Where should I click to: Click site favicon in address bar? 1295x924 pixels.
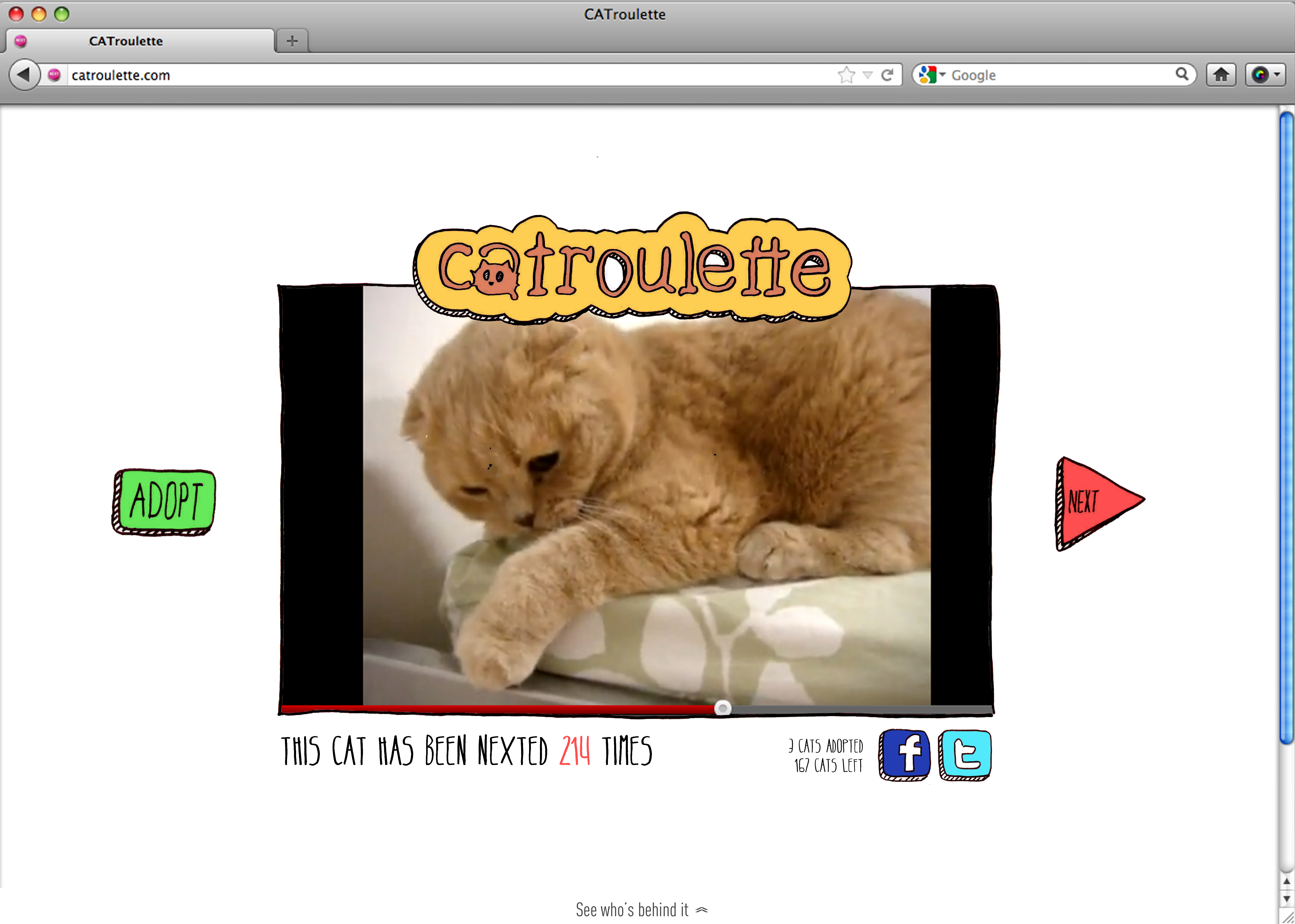click(x=55, y=74)
